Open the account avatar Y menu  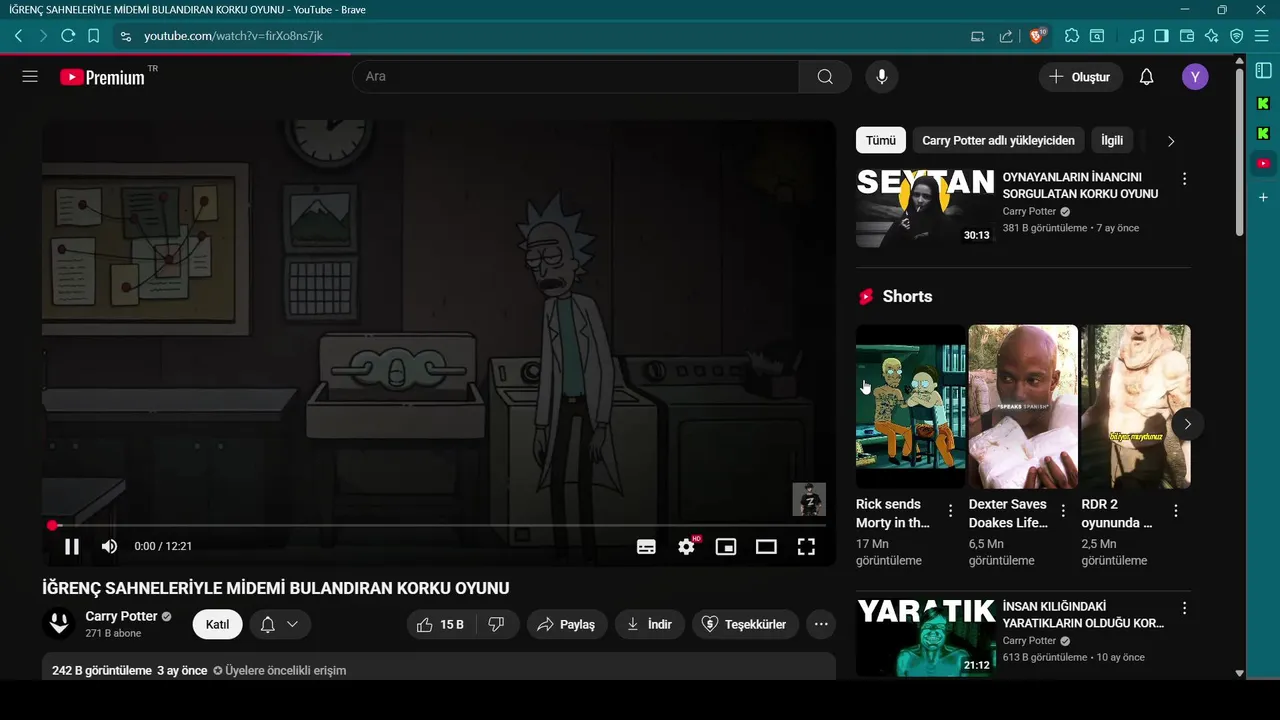[x=1195, y=77]
